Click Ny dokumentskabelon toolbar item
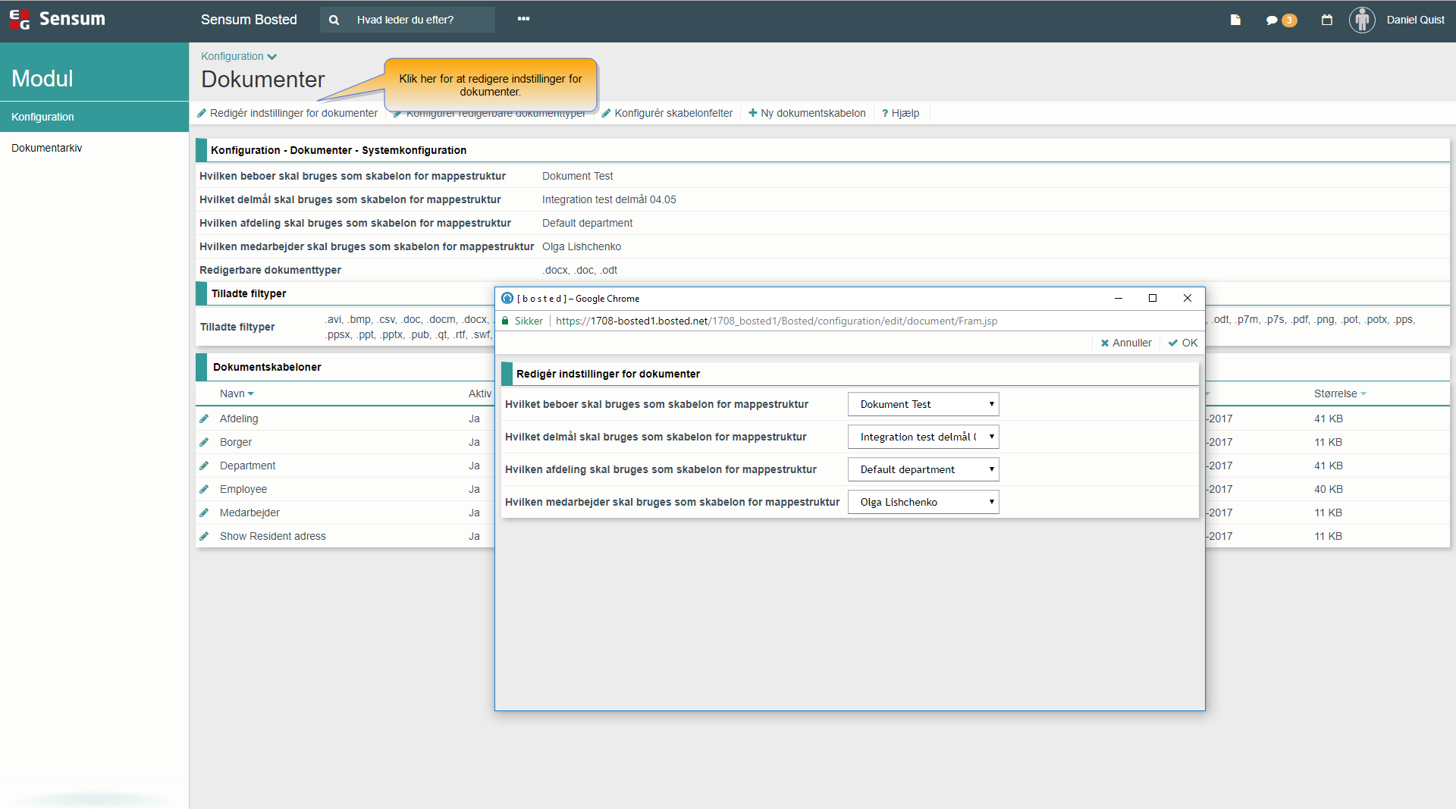The height and width of the screenshot is (812, 1456). pos(807,113)
